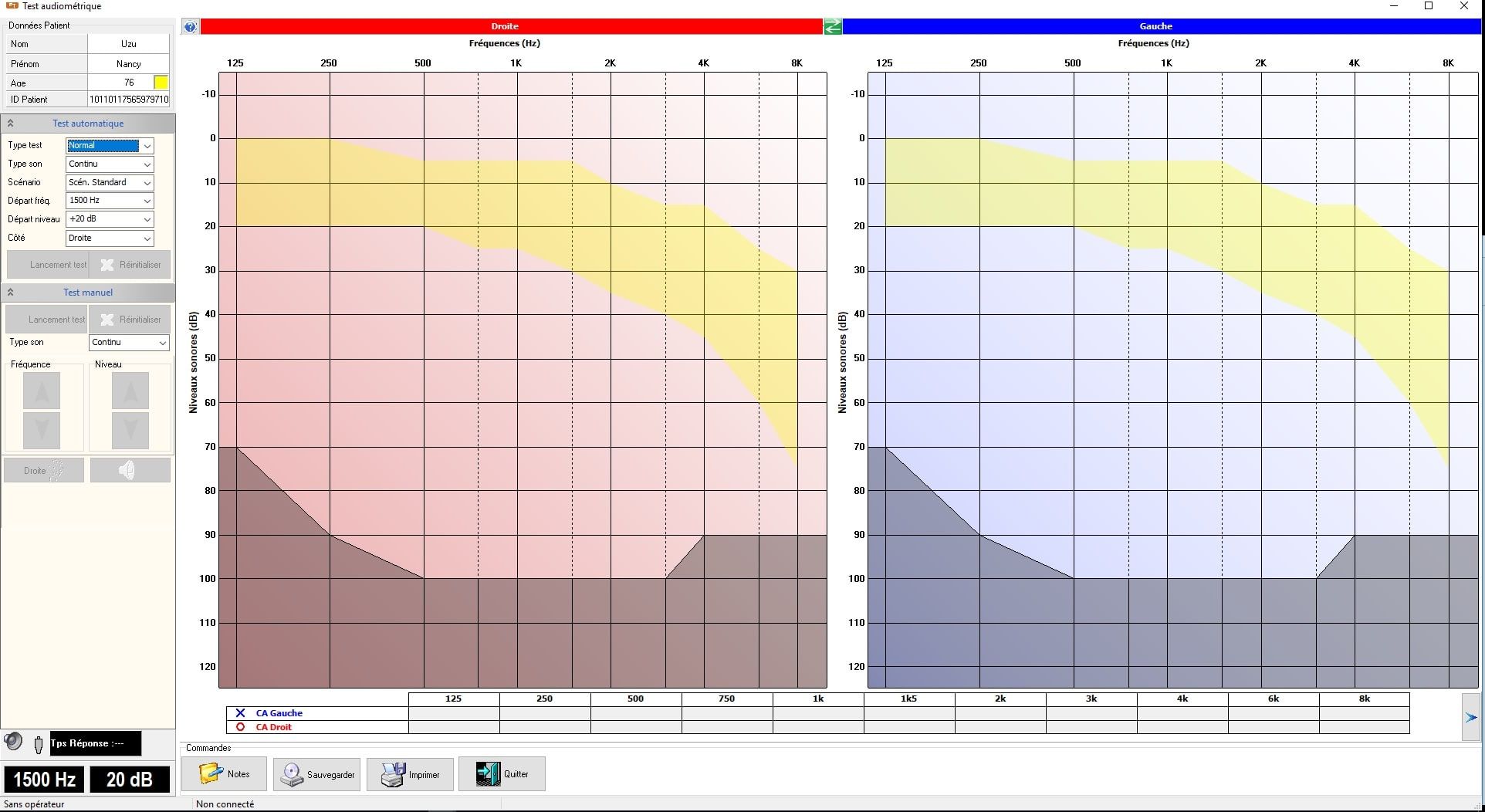Screen dimensions: 1485x812
Task: Click the blue help question mark icon
Action: pos(190,27)
